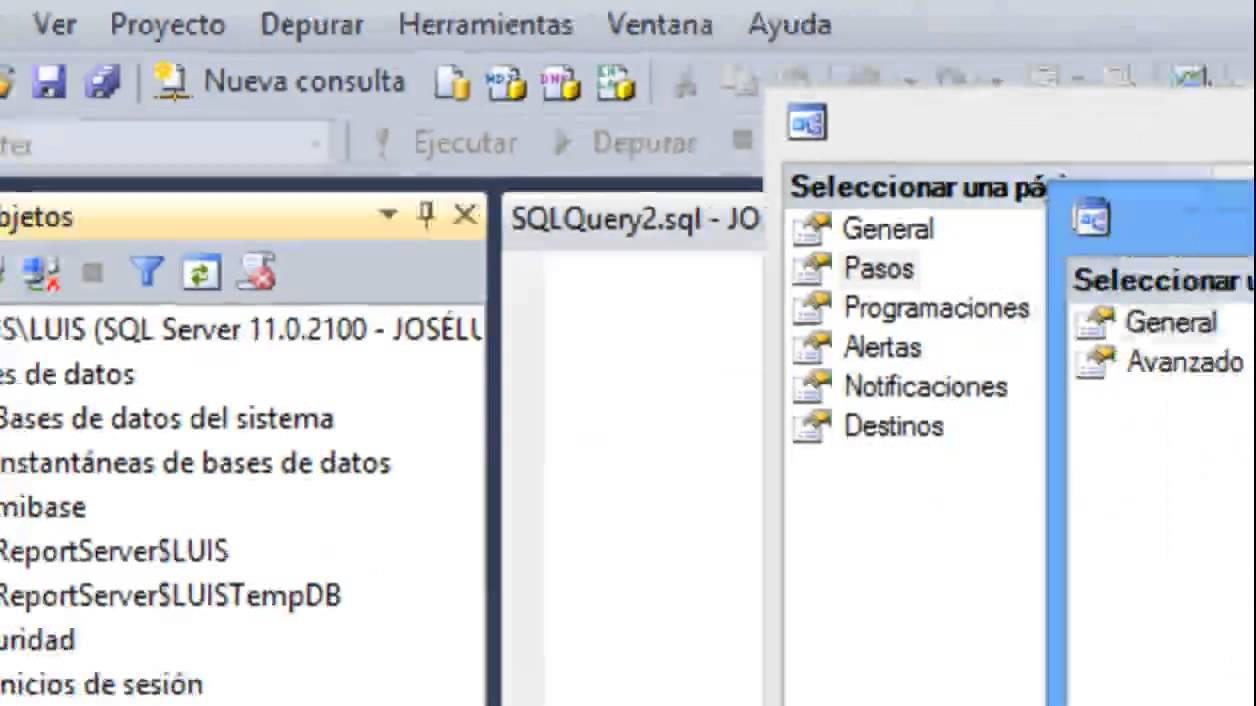
Task: Open the Proyecto menu
Action: point(167,24)
